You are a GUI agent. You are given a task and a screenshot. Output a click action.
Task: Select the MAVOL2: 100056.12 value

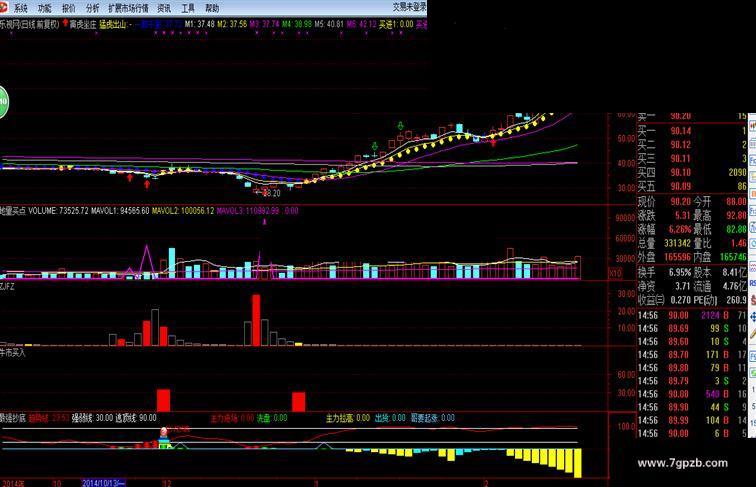point(183,211)
